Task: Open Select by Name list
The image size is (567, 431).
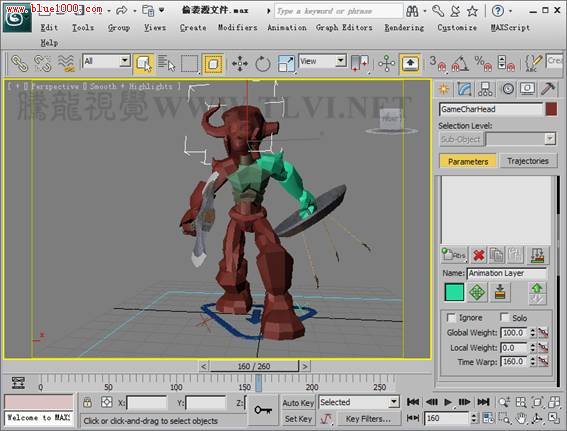Action: point(167,64)
